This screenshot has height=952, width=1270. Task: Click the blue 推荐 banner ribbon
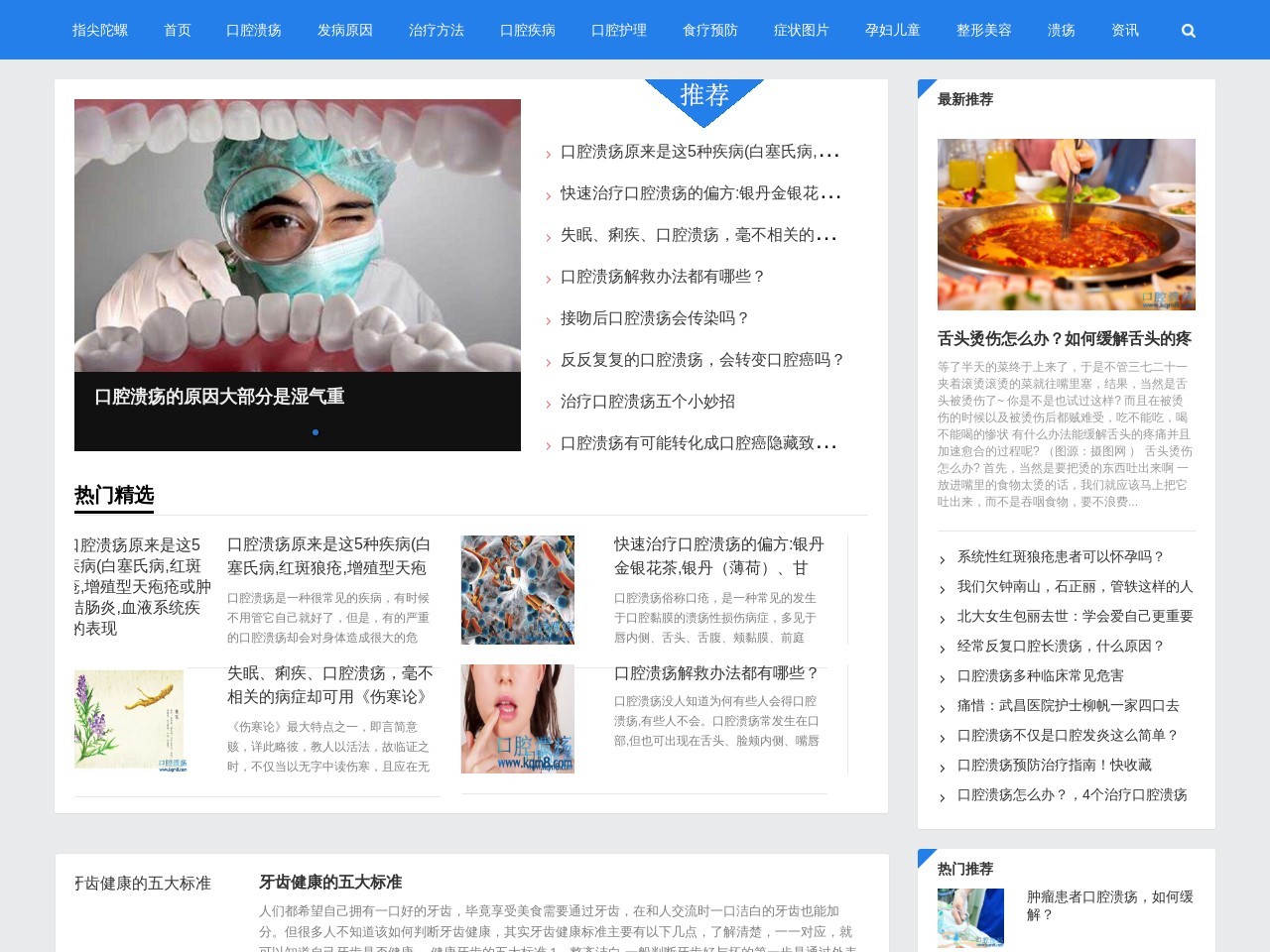click(x=703, y=95)
